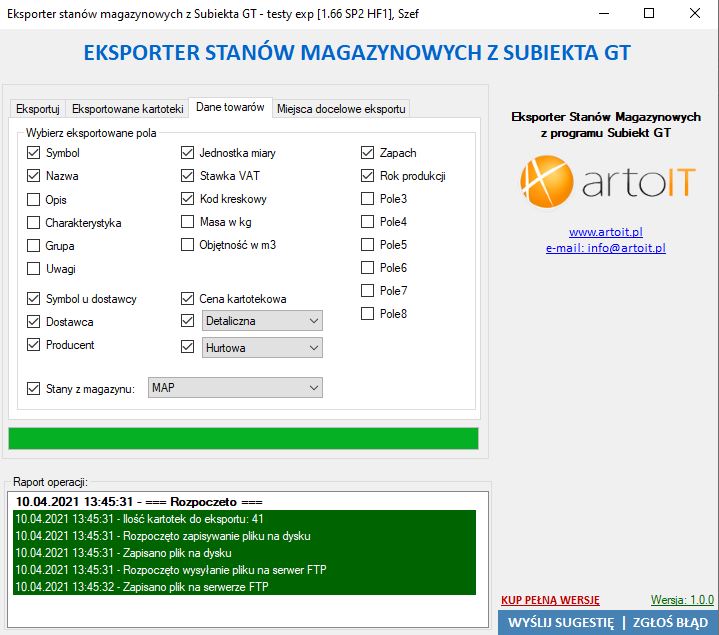Viewport: 719px width, 635px height.
Task: Open the Eksportowane kartoteki tab
Action: [128, 108]
